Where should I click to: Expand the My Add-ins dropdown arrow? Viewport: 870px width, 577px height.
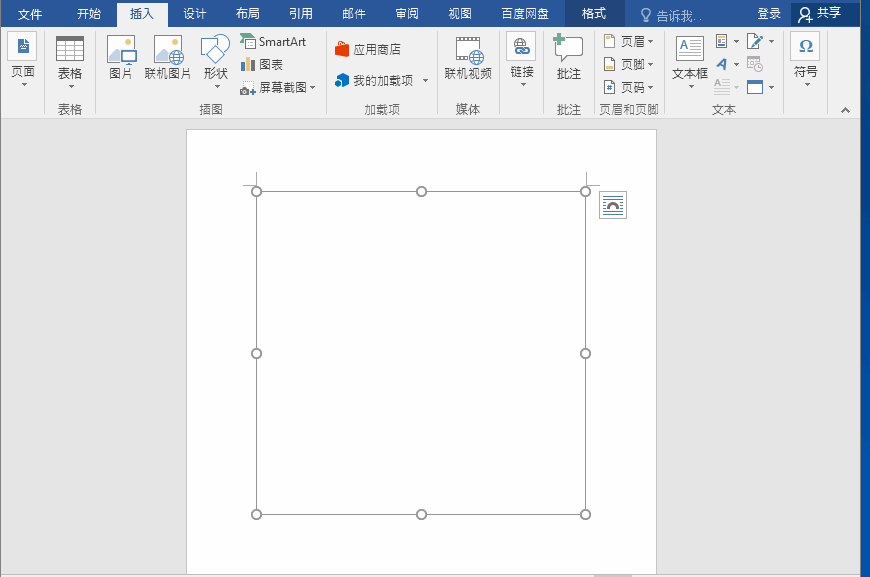pyautogui.click(x=425, y=81)
